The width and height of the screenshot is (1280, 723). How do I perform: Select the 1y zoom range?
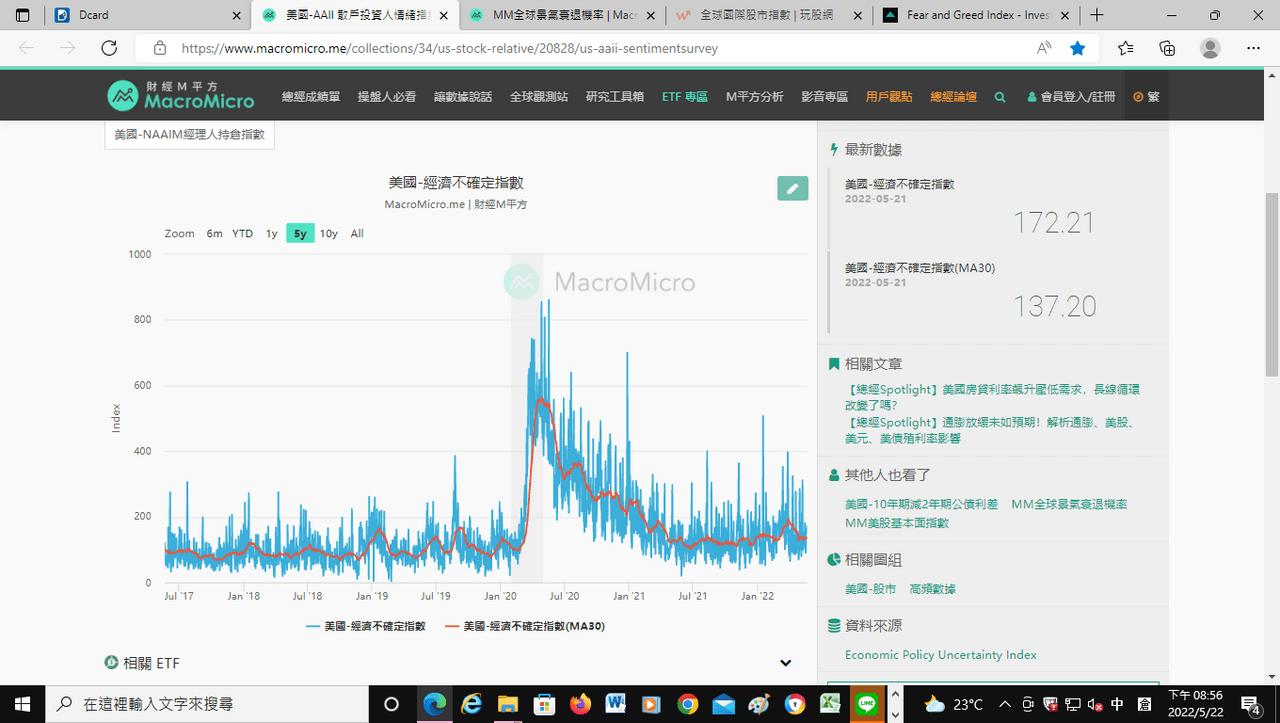271,234
